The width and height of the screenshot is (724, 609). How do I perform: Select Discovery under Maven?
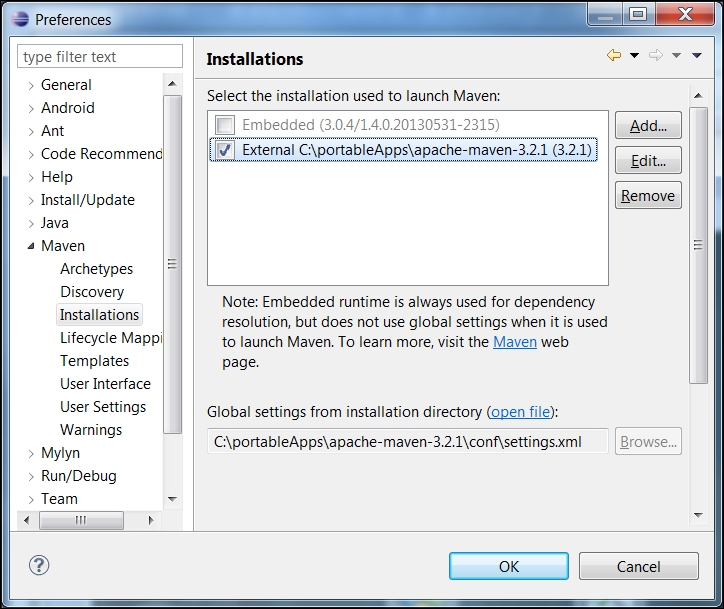[92, 292]
